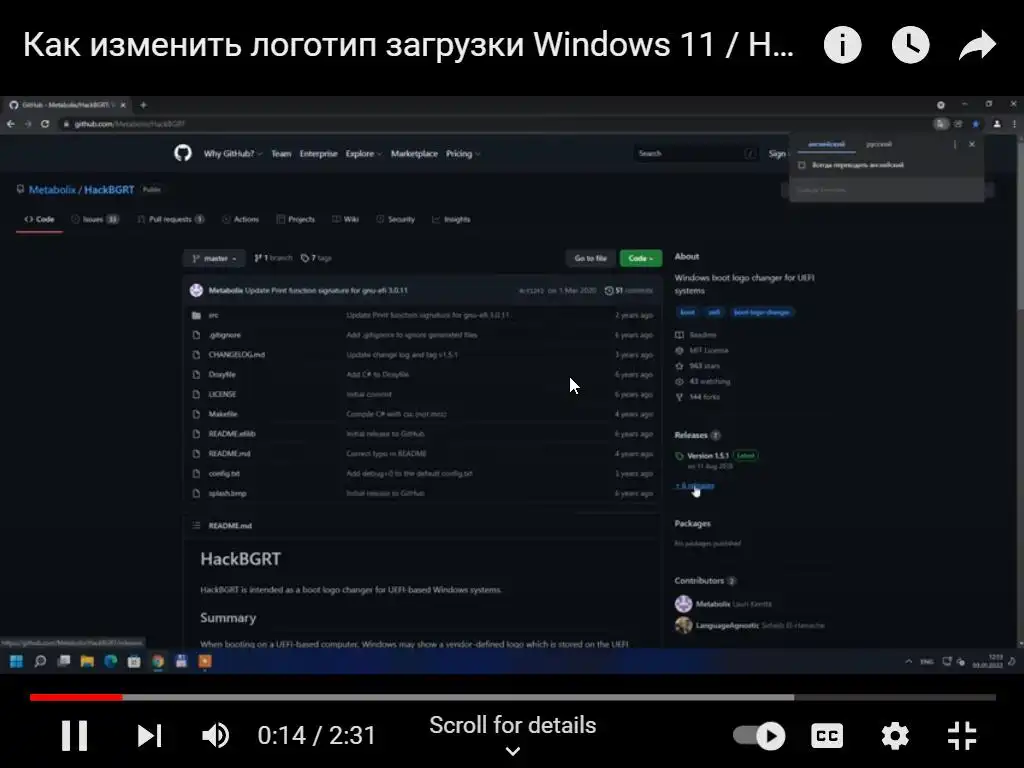The height and width of the screenshot is (768, 1024).
Task: Open the Marketplace menu item
Action: pyautogui.click(x=415, y=154)
